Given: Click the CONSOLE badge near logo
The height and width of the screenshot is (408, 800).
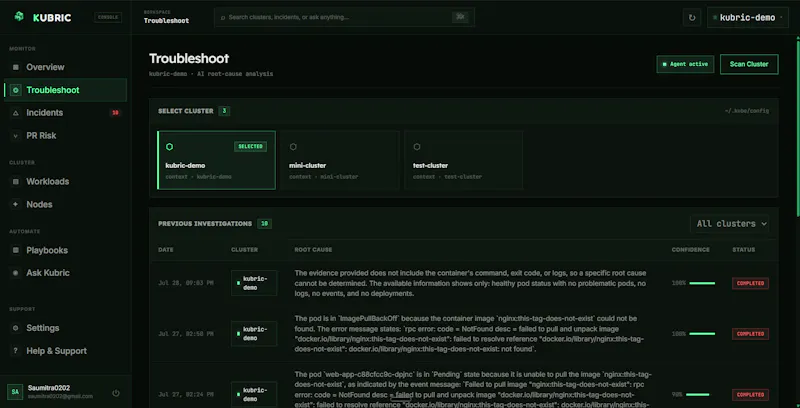Looking at the screenshot, I should point(108,17).
